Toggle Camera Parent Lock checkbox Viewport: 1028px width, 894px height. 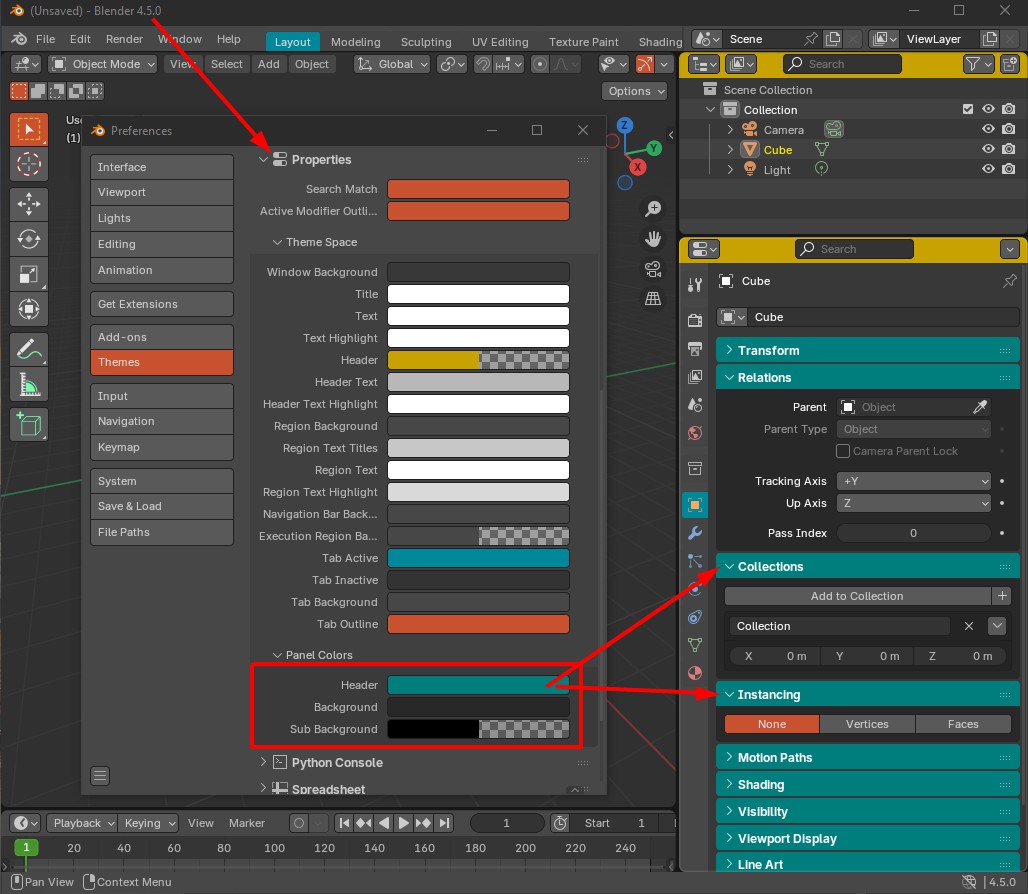click(x=843, y=451)
